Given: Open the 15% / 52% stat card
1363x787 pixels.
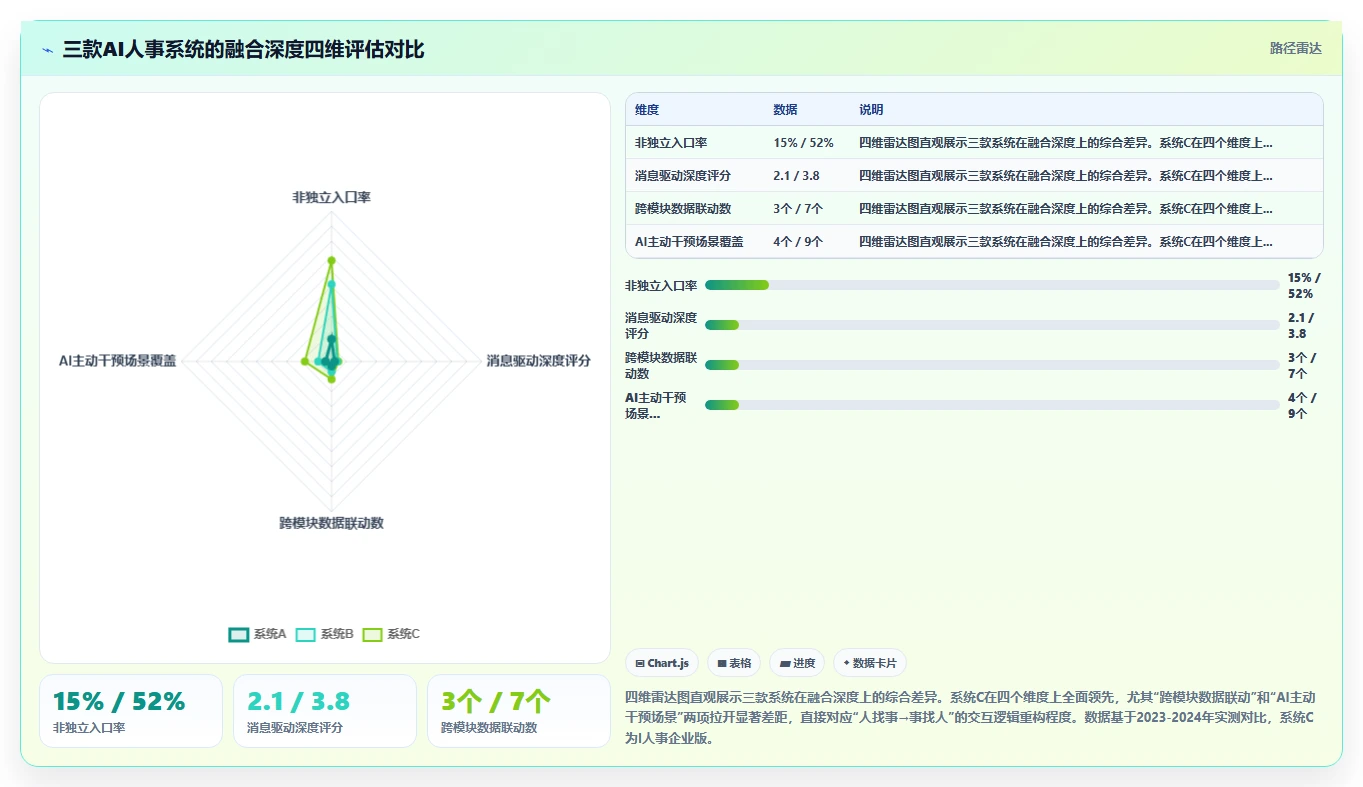Looking at the screenshot, I should [x=131, y=711].
